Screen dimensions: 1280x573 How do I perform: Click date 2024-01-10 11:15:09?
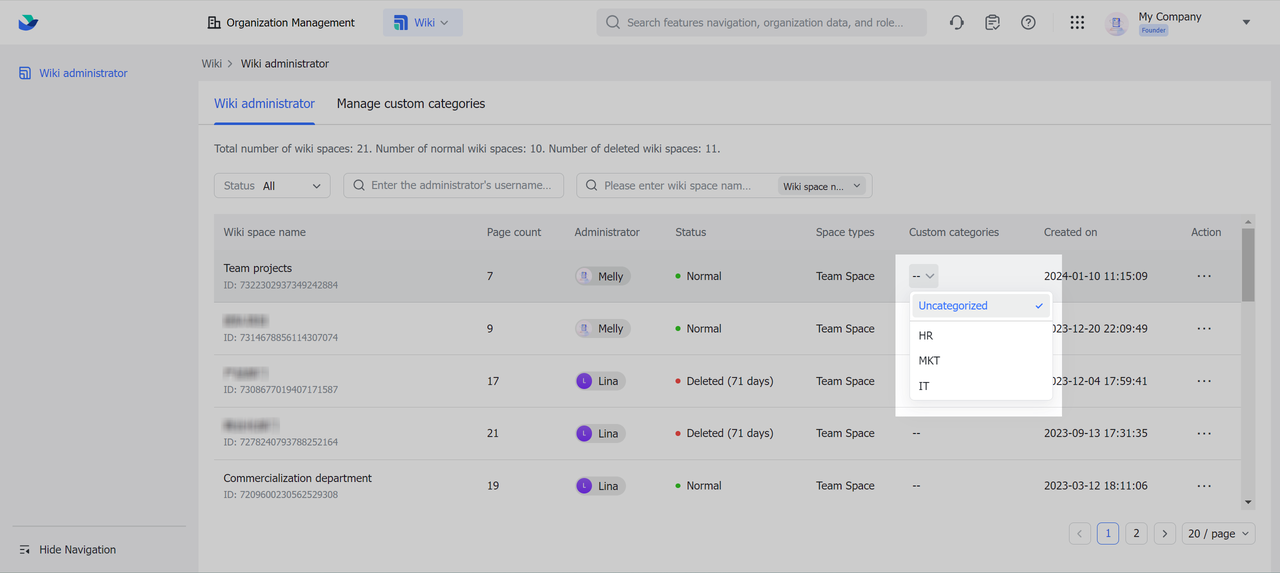(1096, 276)
